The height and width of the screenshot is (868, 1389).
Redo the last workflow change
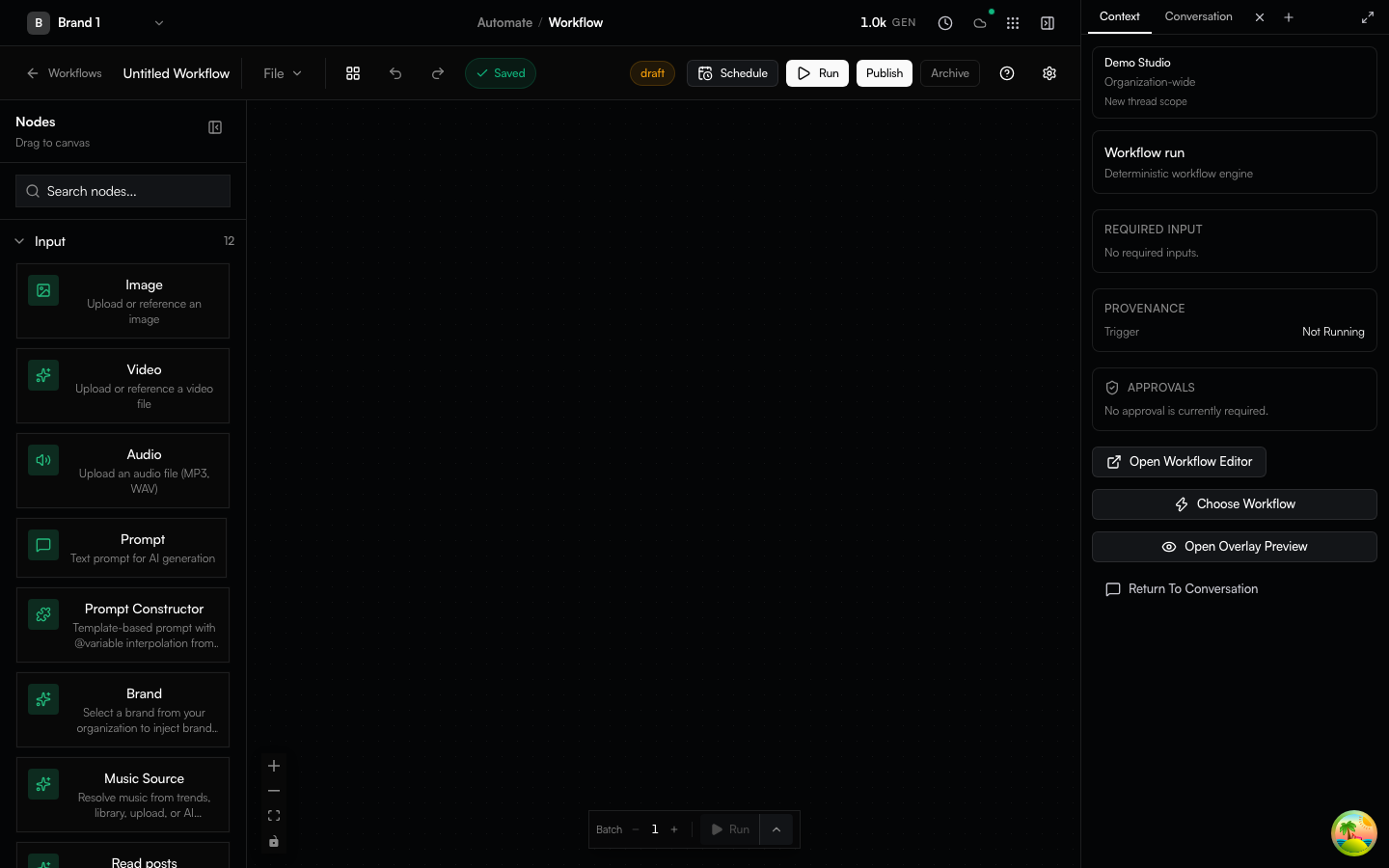[x=438, y=73]
